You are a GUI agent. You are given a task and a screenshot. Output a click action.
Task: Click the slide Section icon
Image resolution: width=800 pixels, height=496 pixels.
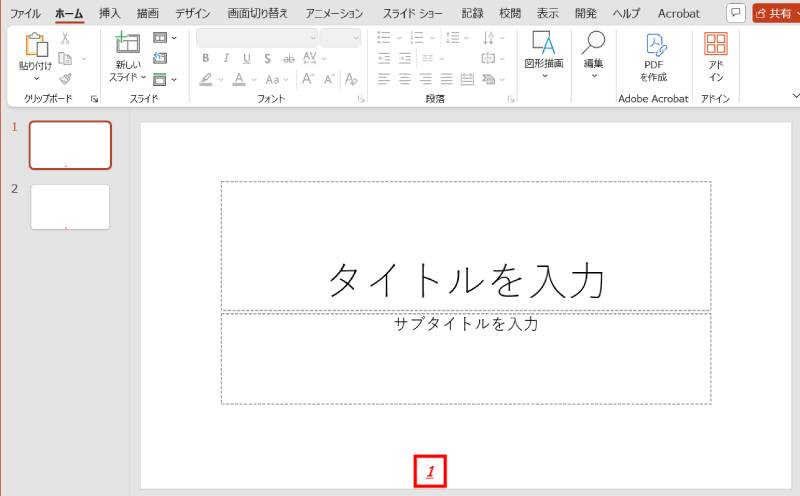(x=160, y=79)
